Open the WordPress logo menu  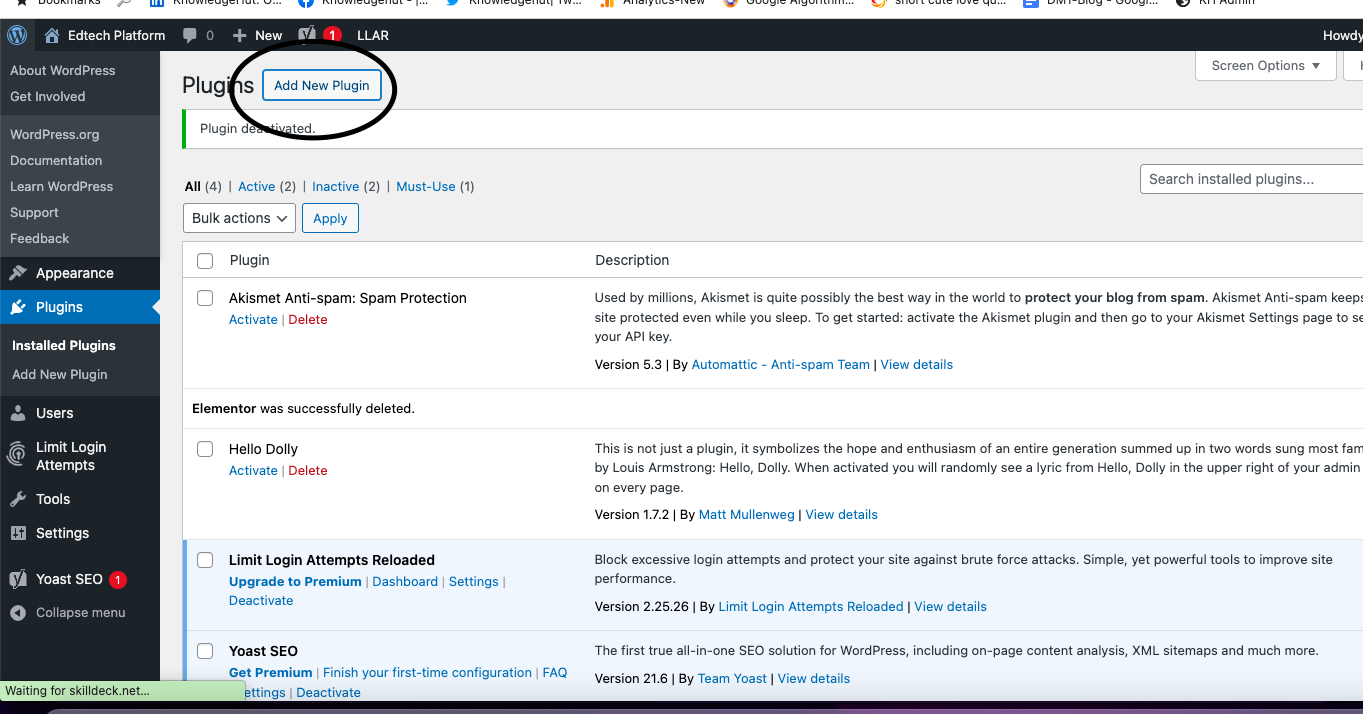[x=17, y=35]
